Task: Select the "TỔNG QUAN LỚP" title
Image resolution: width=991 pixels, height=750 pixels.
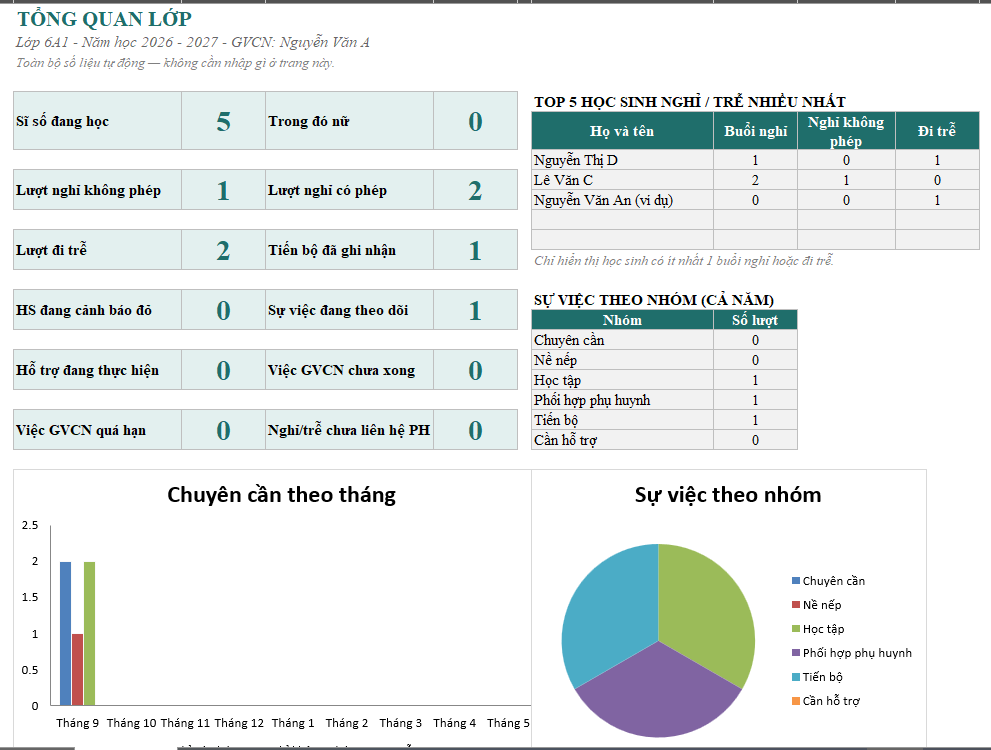Action: click(104, 20)
